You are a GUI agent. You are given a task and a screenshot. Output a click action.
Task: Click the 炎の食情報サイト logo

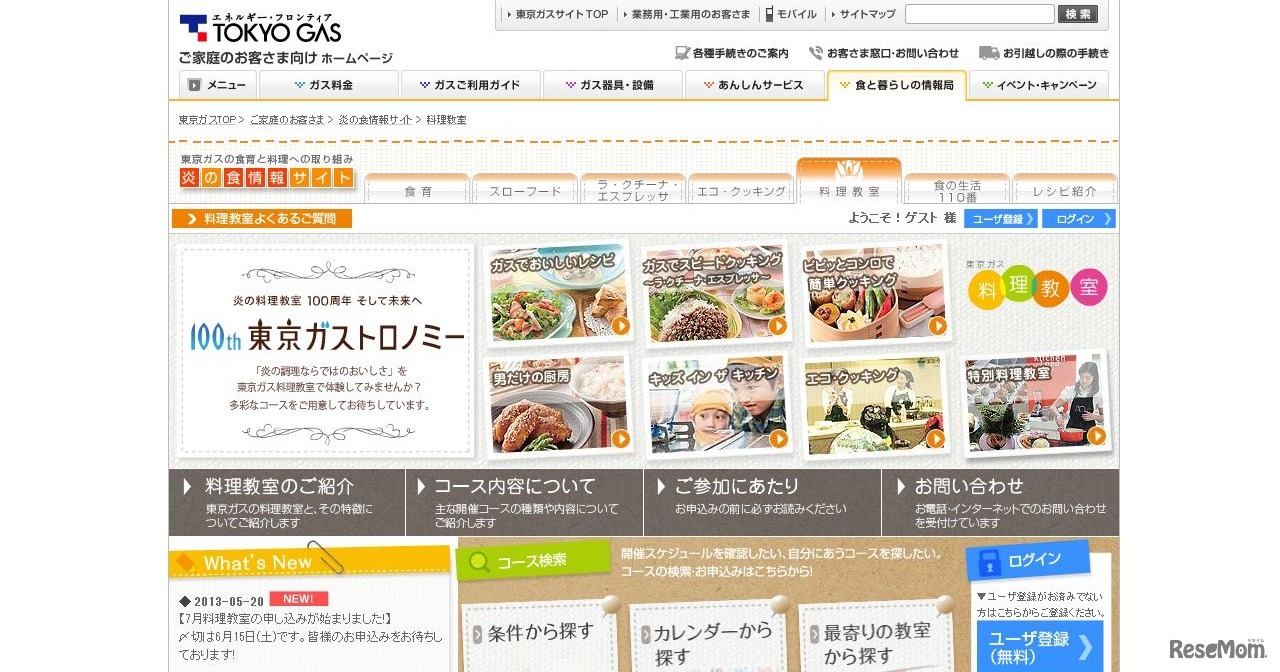[267, 178]
